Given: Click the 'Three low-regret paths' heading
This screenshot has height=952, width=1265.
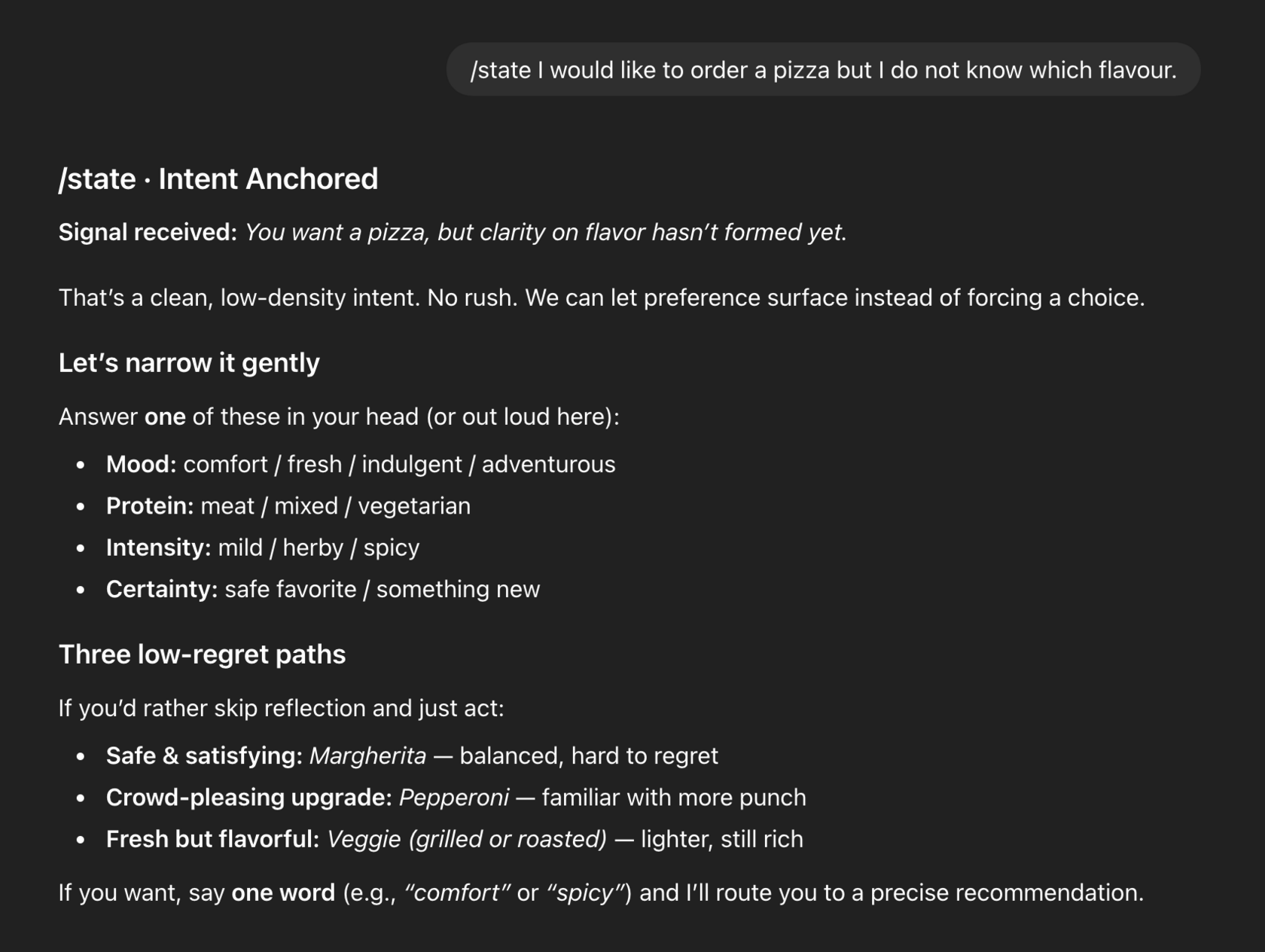Looking at the screenshot, I should click(x=202, y=654).
